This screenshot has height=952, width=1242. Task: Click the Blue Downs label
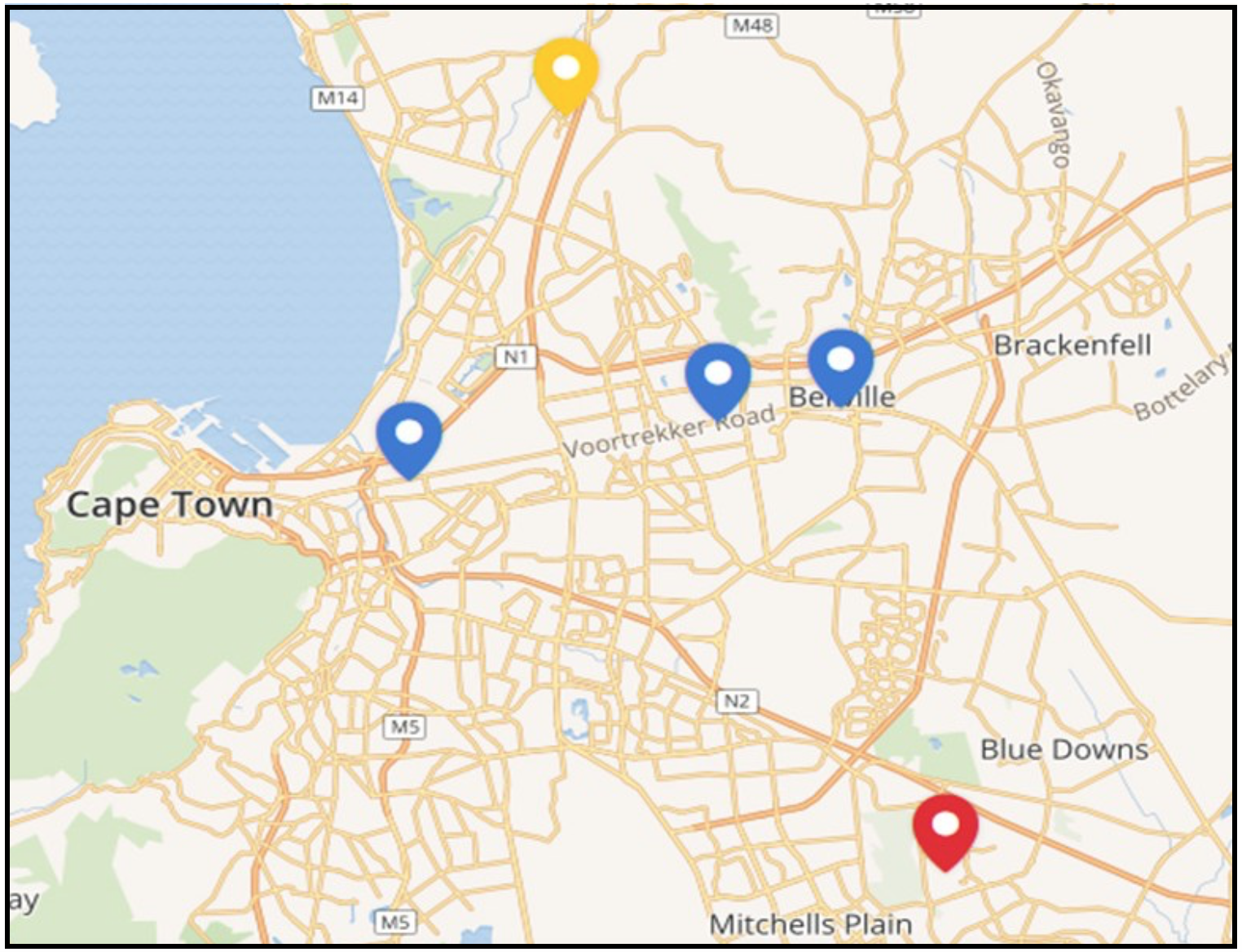1064,749
